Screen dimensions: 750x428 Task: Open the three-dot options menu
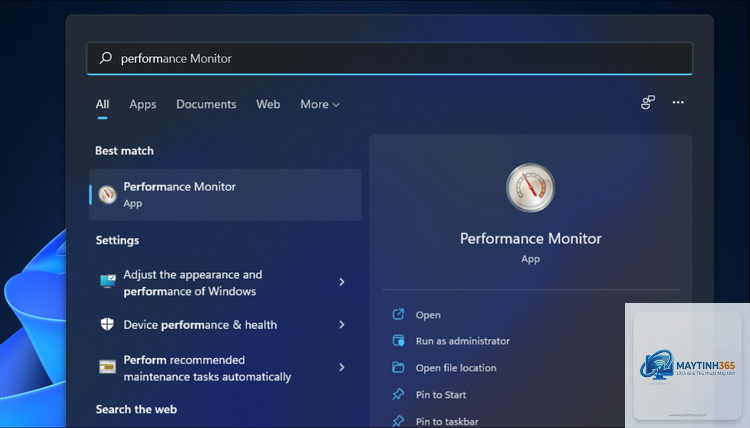coord(678,102)
